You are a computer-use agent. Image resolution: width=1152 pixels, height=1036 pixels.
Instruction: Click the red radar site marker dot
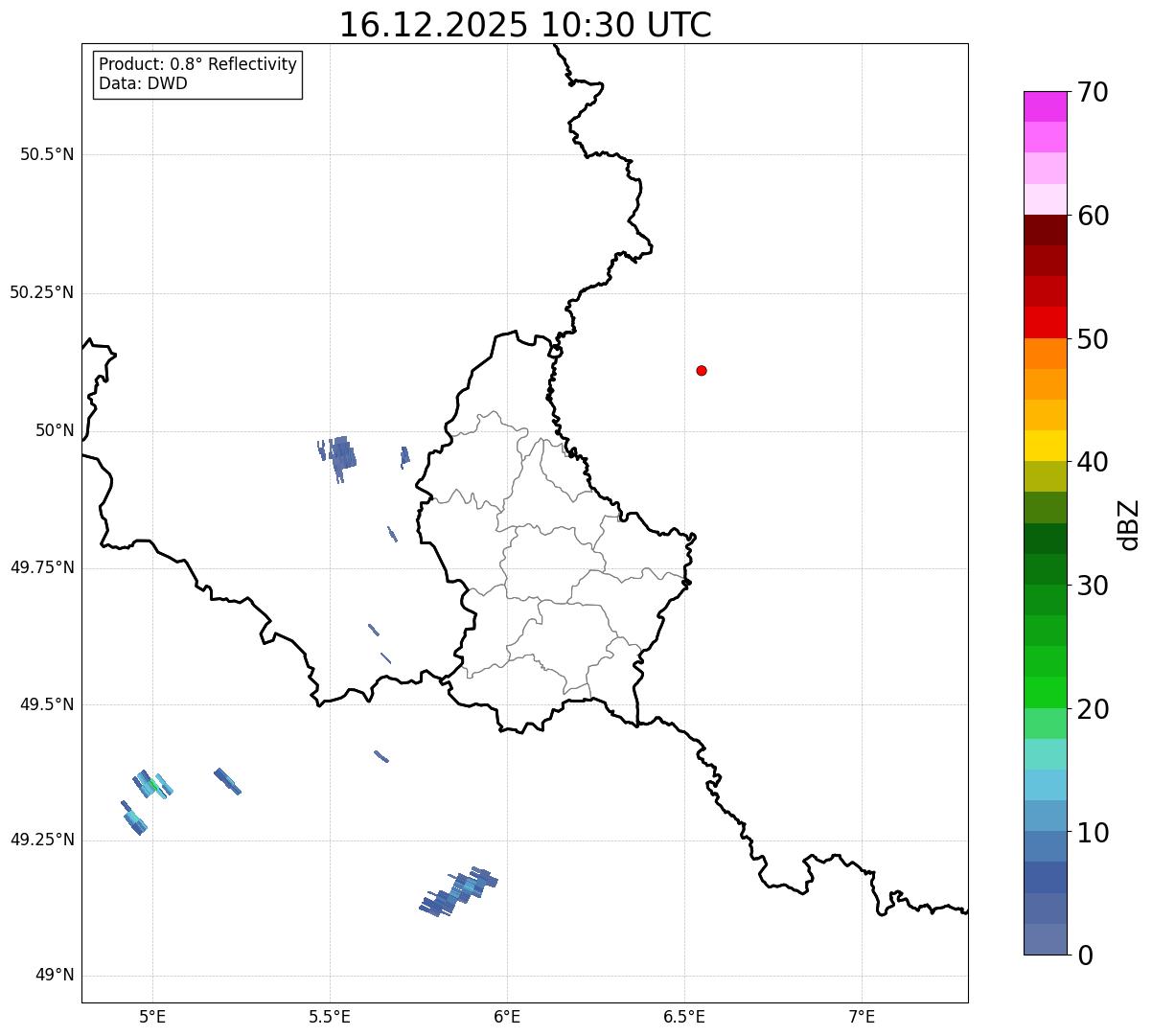702,370
